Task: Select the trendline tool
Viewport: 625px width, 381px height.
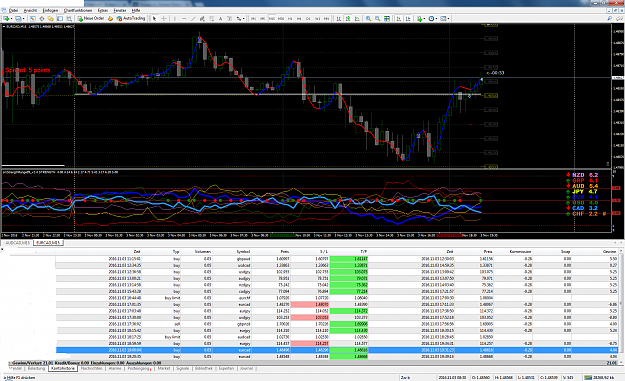Action: (x=193, y=18)
